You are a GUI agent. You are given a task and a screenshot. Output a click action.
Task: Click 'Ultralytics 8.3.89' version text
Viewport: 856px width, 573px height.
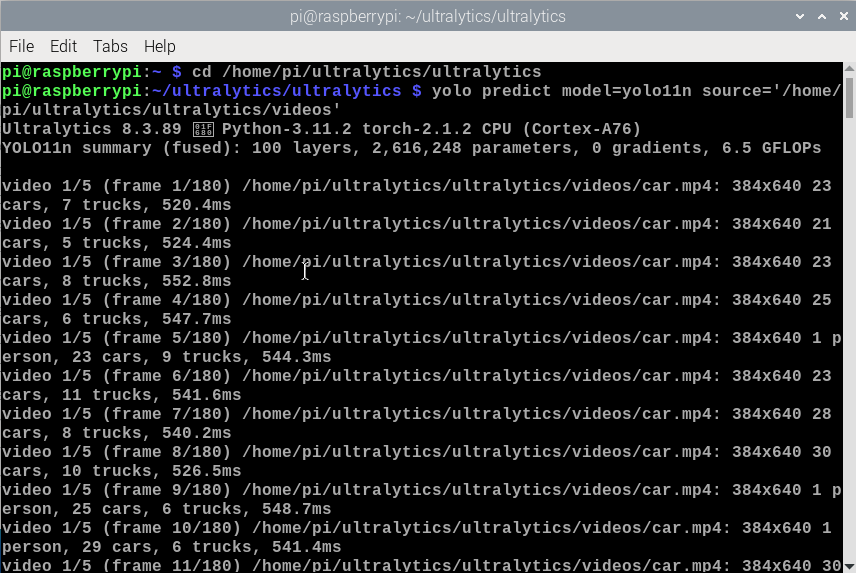(92, 129)
